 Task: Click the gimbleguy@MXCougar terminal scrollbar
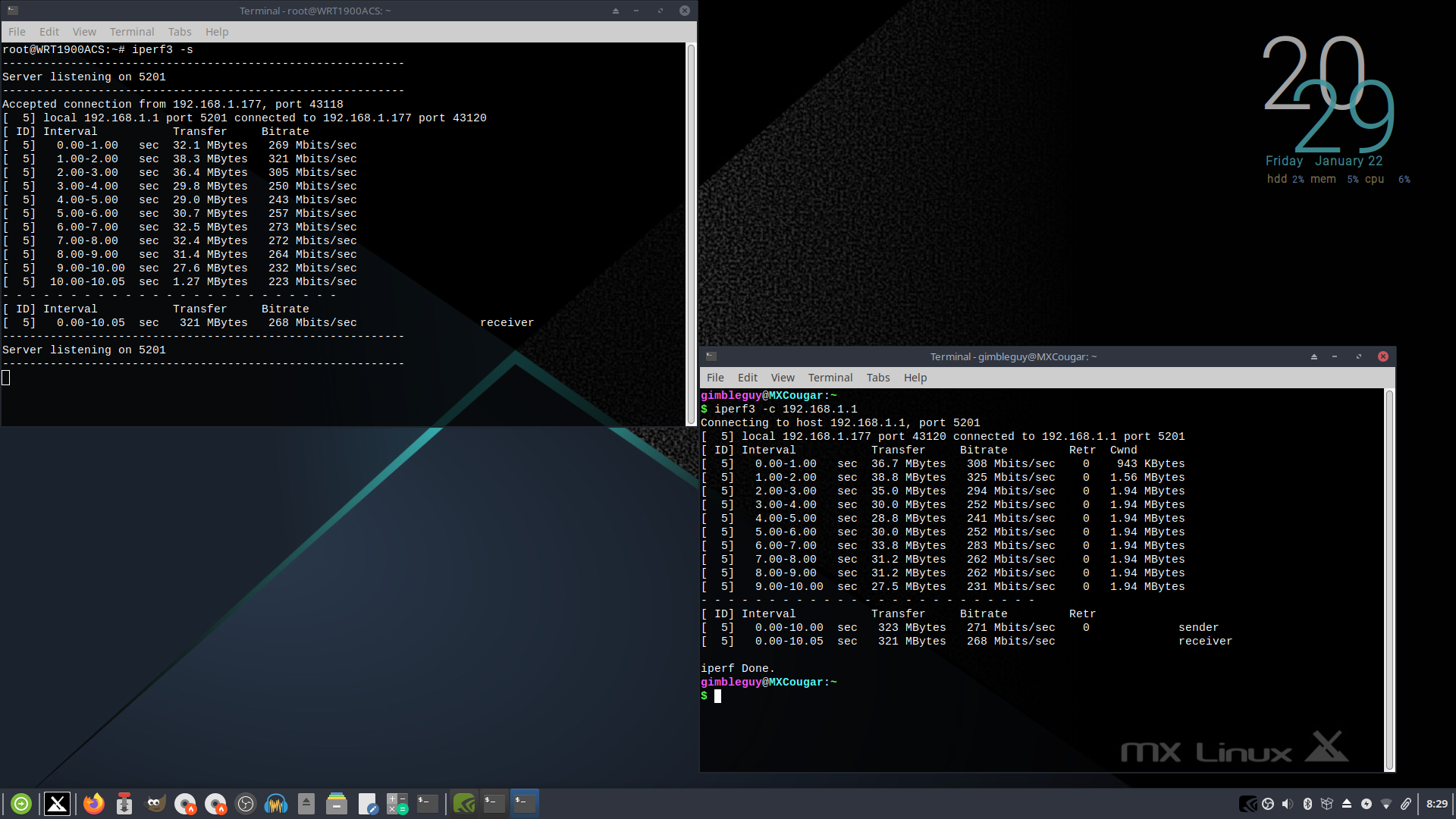(1389, 580)
